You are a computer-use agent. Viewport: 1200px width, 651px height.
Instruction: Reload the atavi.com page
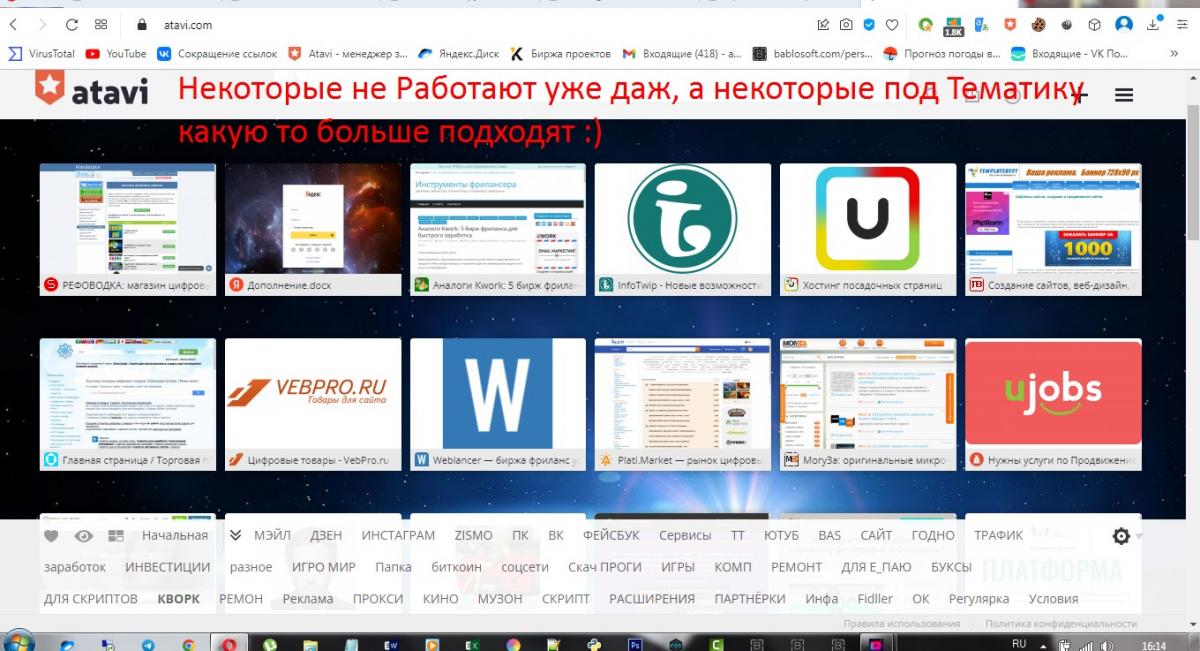point(72,24)
